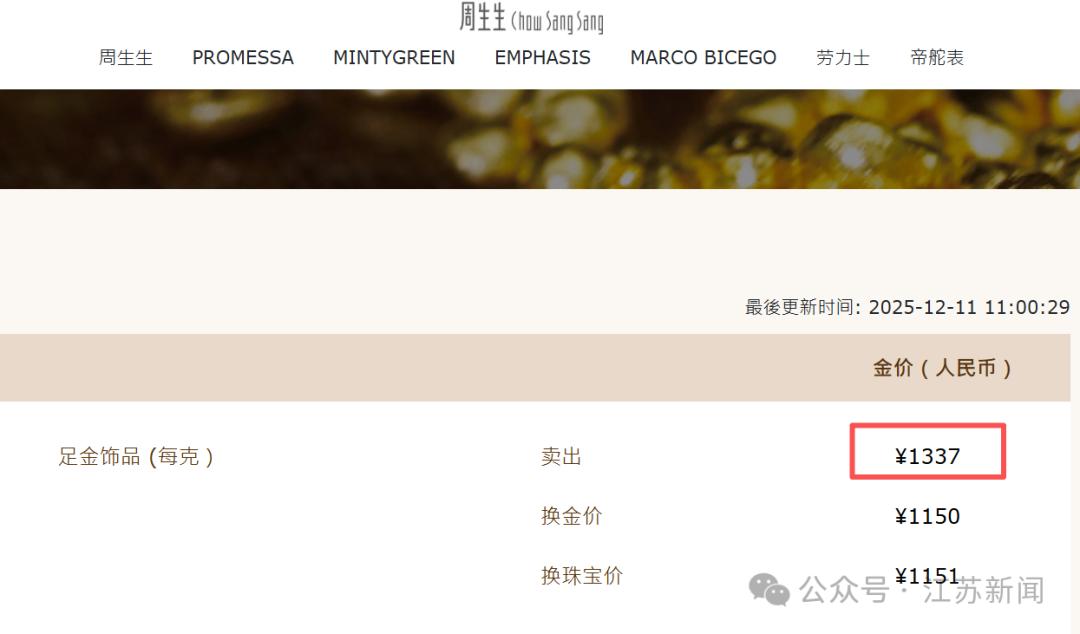Open the 帝舵表 navigation item
The image size is (1080, 634).
(x=937, y=57)
